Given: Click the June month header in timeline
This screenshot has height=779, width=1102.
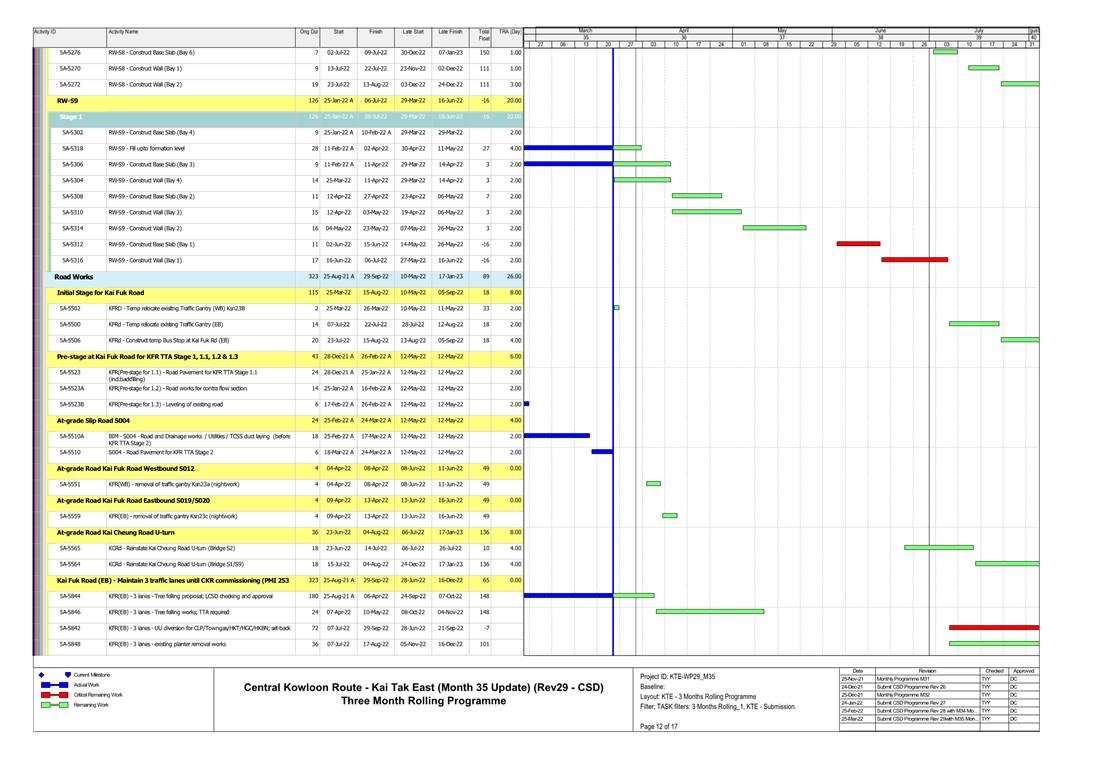Looking at the screenshot, I should [880, 30].
